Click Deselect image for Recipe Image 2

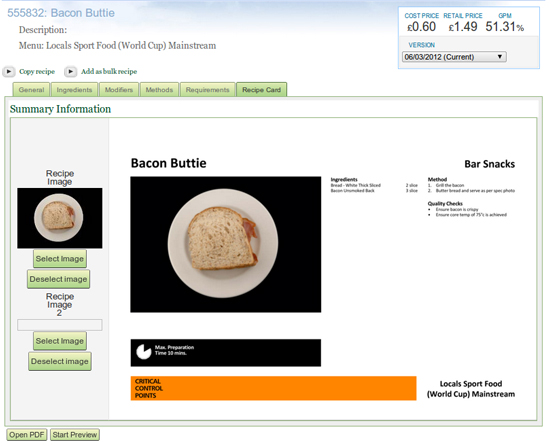click(60, 361)
